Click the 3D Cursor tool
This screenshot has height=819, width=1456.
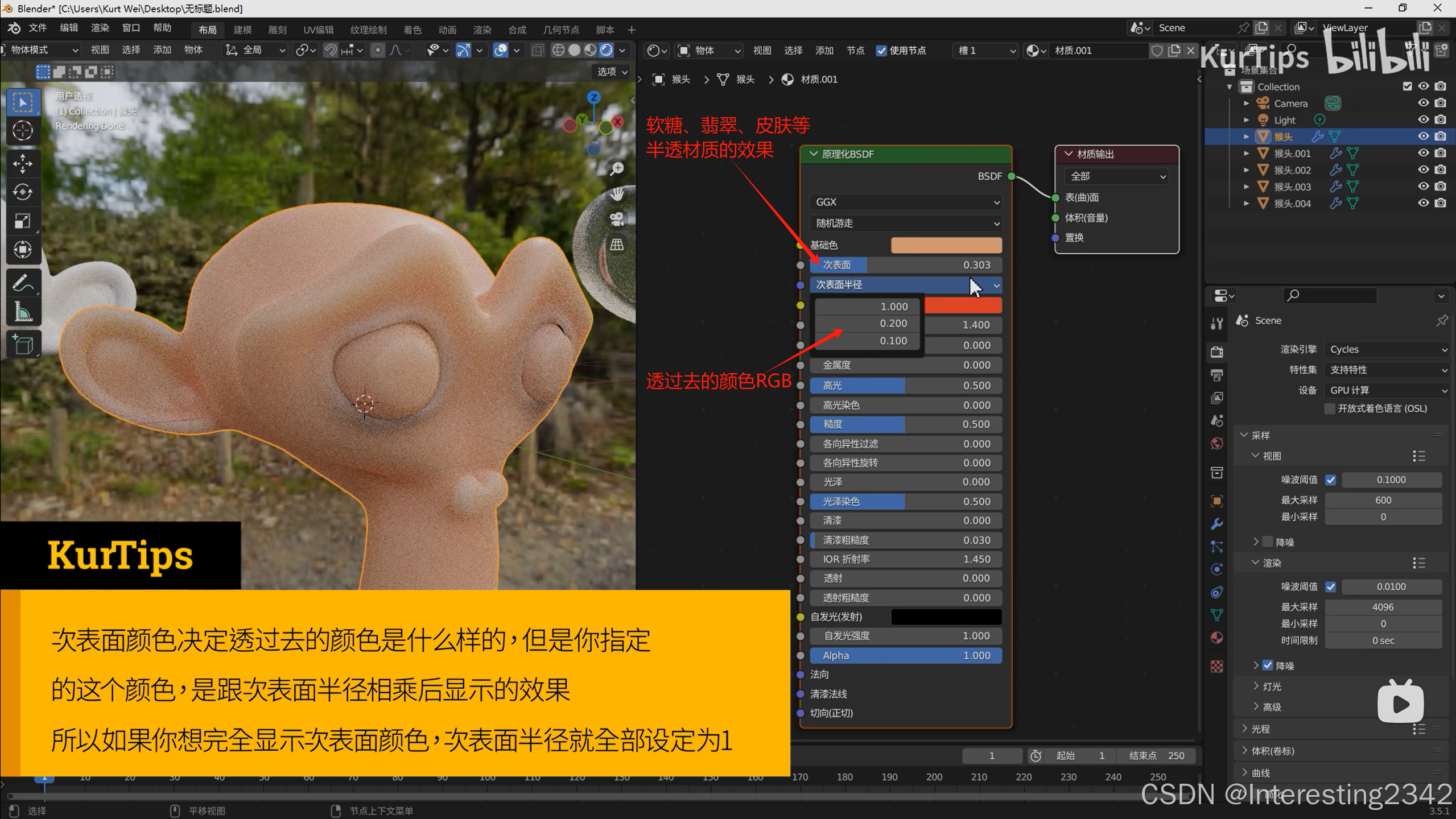click(23, 131)
